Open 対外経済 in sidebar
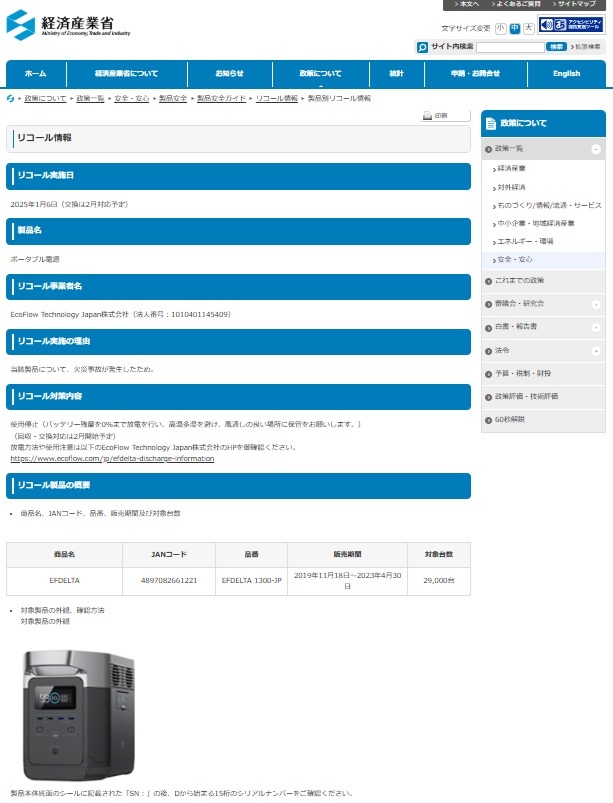Viewport: 613px width, 803px height. click(511, 187)
